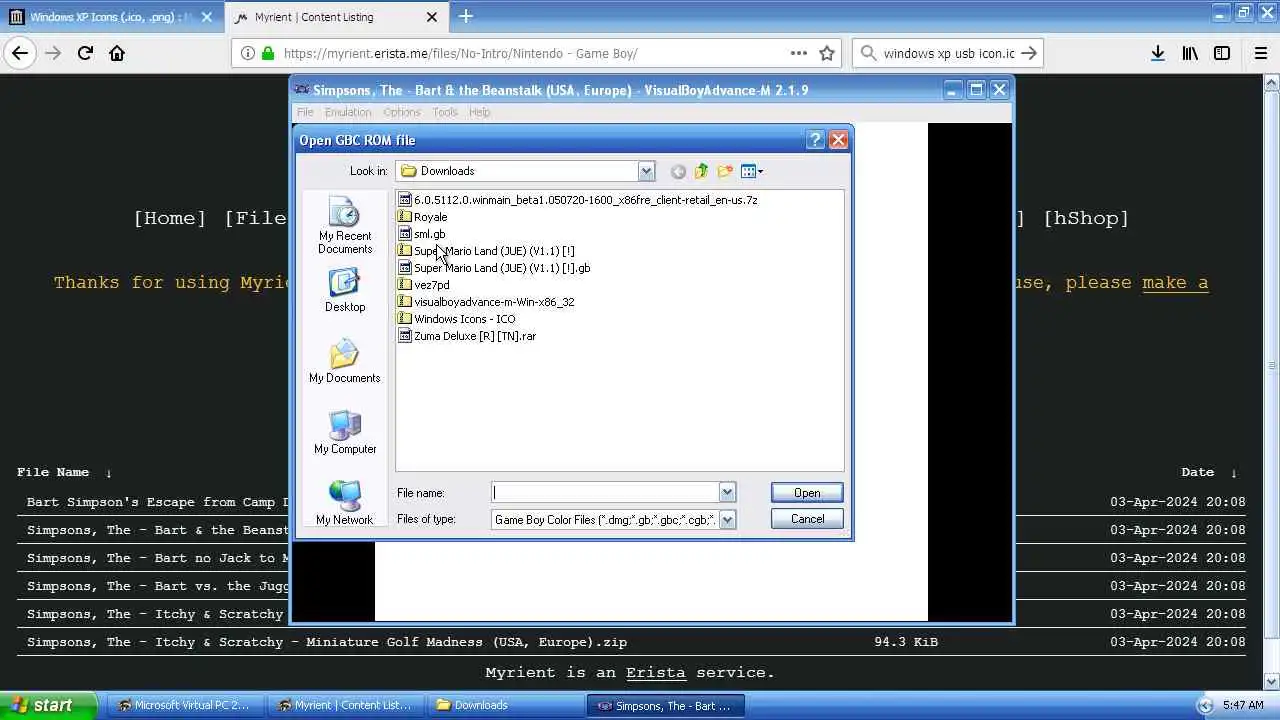Submit search with the search box arrow
This screenshot has width=1280, height=720.
coord(1030,54)
